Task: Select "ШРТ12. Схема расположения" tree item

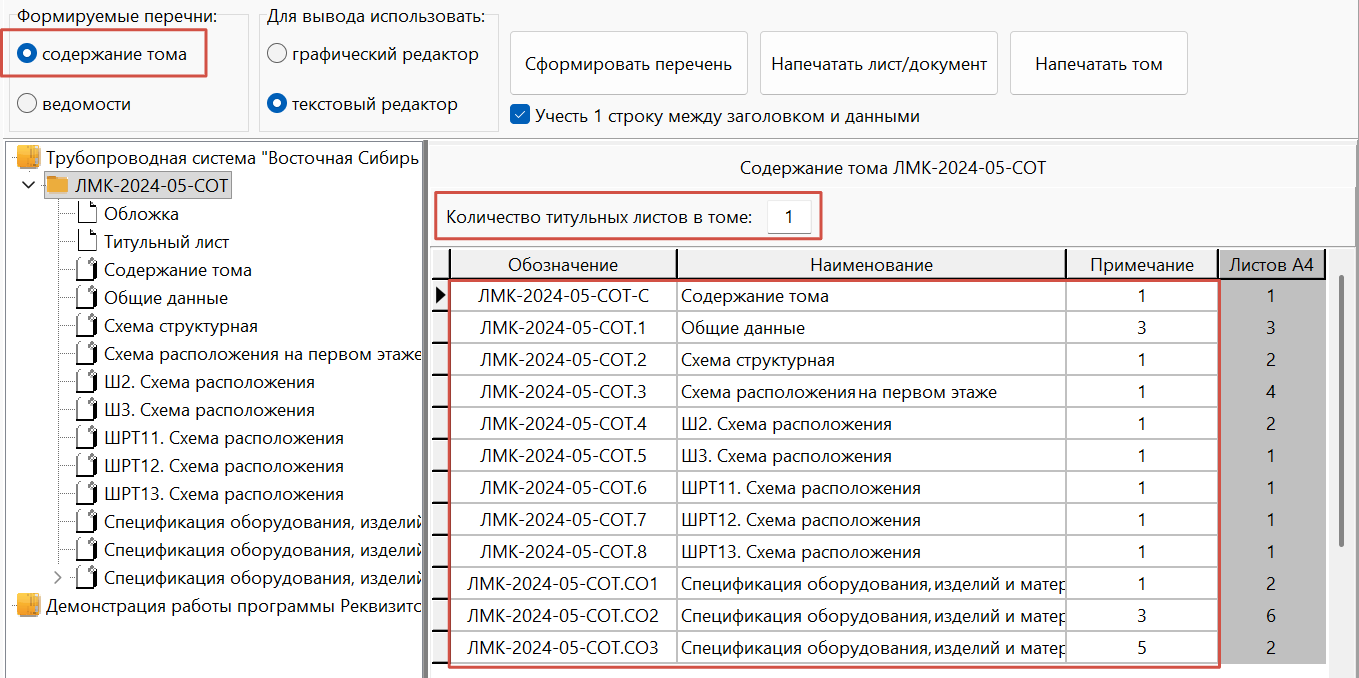Action: [224, 466]
